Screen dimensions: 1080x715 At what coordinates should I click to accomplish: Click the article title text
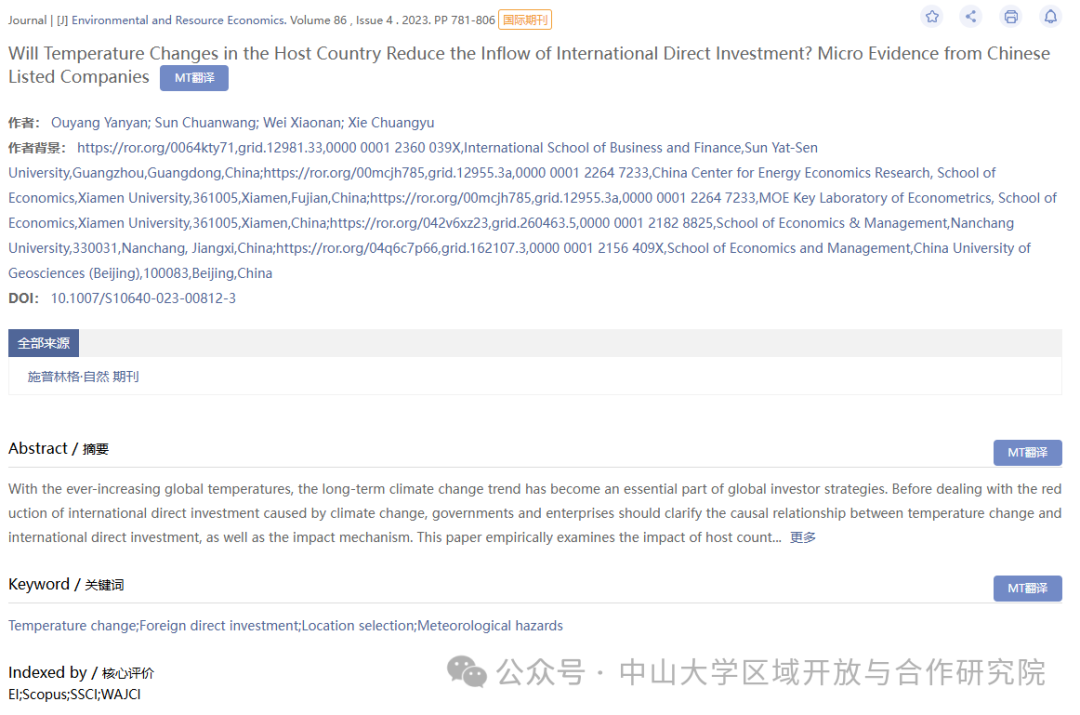coord(529,65)
